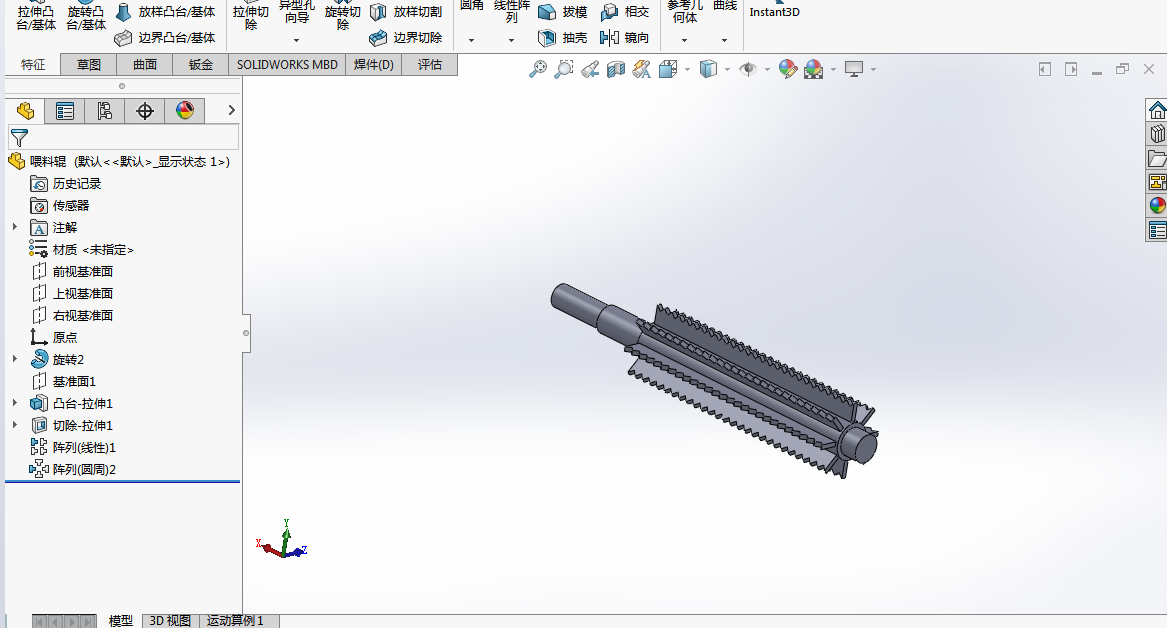The image size is (1167, 628).
Task: Click View Orientation cube icon
Action: pyautogui.click(x=668, y=69)
